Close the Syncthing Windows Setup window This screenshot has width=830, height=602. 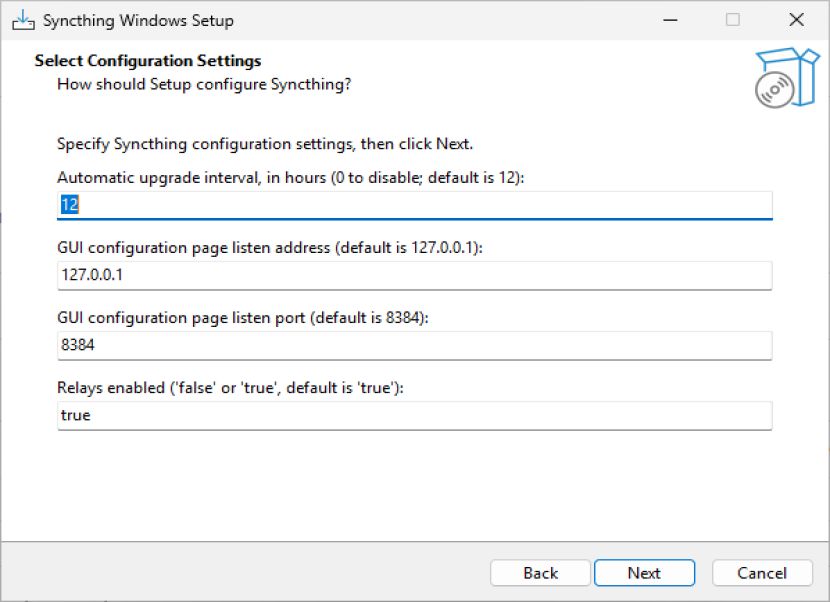coord(796,20)
